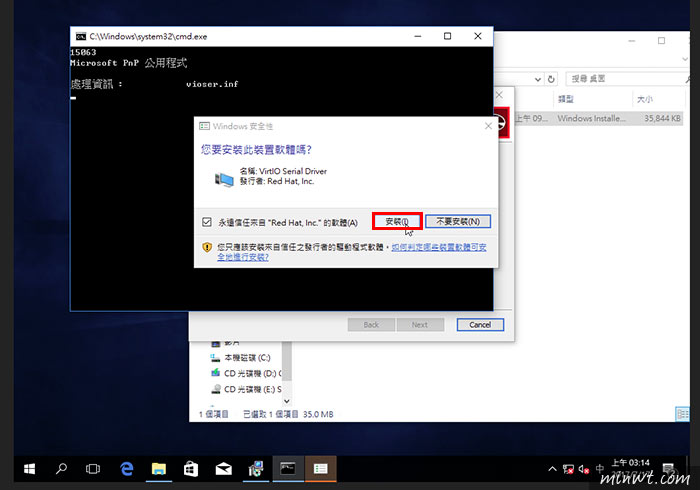700x490 pixels.
Task: Click Cancel in the installer wizard
Action: (x=480, y=325)
